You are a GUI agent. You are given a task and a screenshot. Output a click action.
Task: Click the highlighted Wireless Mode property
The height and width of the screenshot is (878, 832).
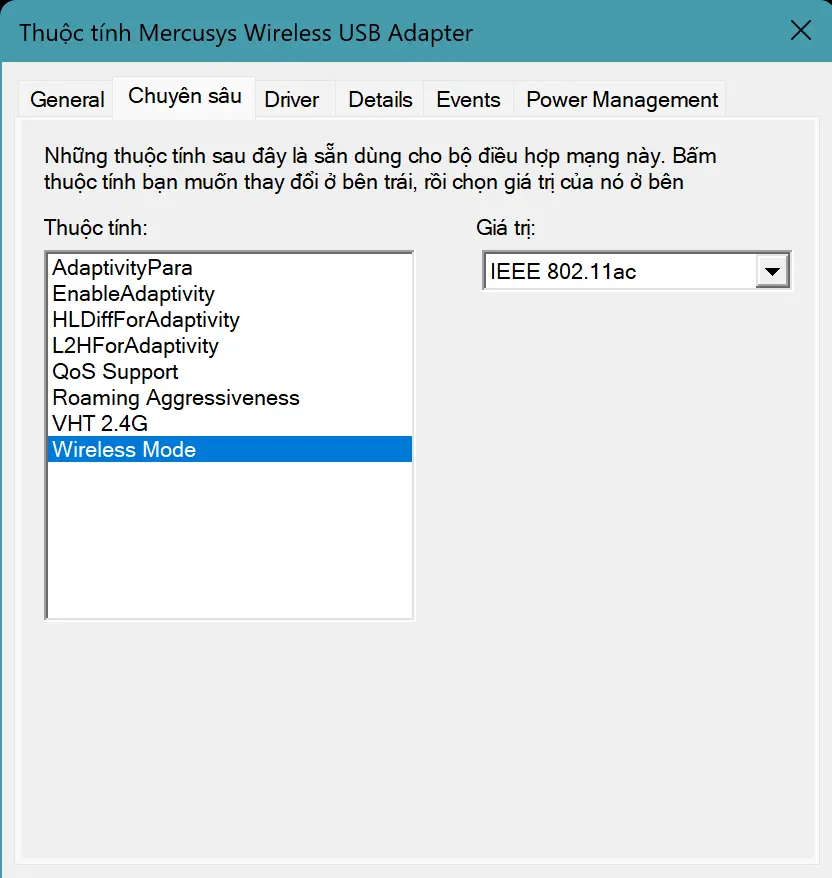pyautogui.click(x=230, y=449)
